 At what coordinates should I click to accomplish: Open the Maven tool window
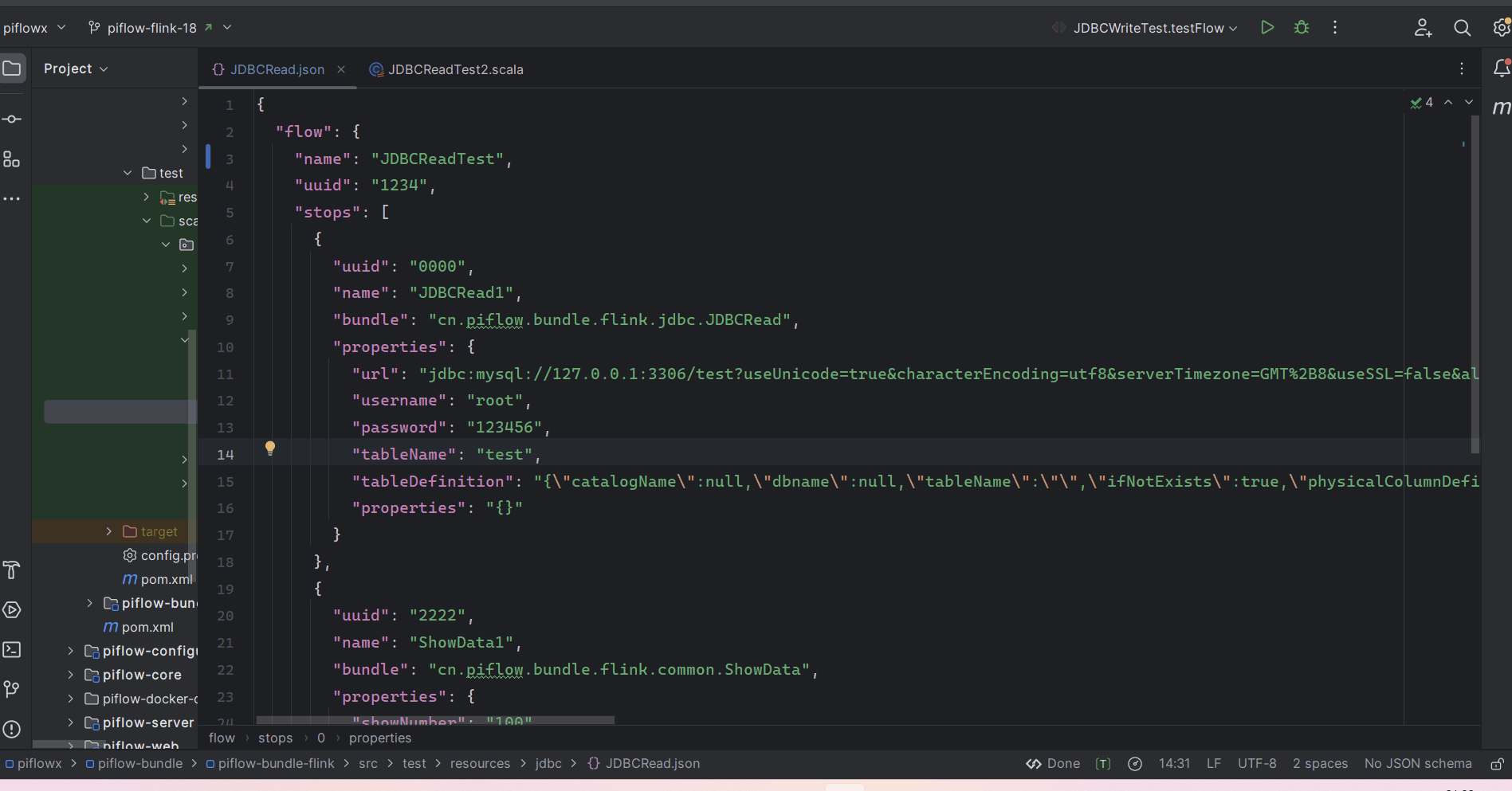tap(1502, 108)
